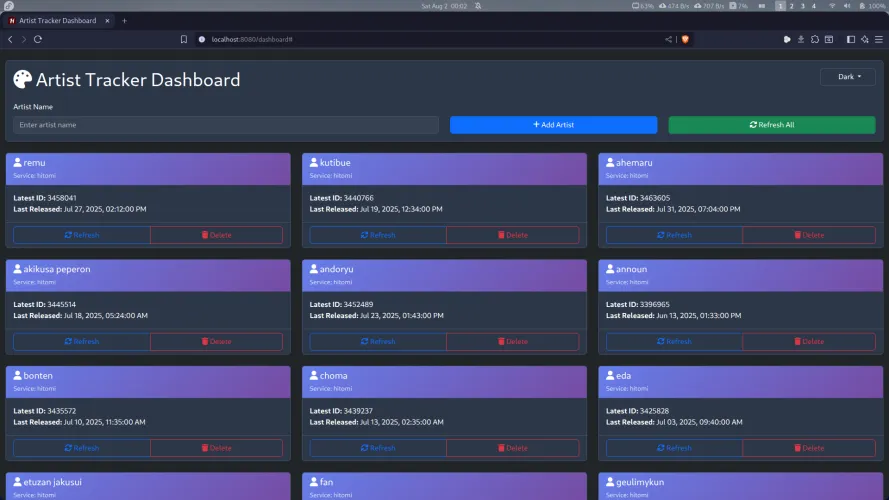Click the user icon next to geulimykun
Viewport: 889px width, 500px height.
pos(610,482)
